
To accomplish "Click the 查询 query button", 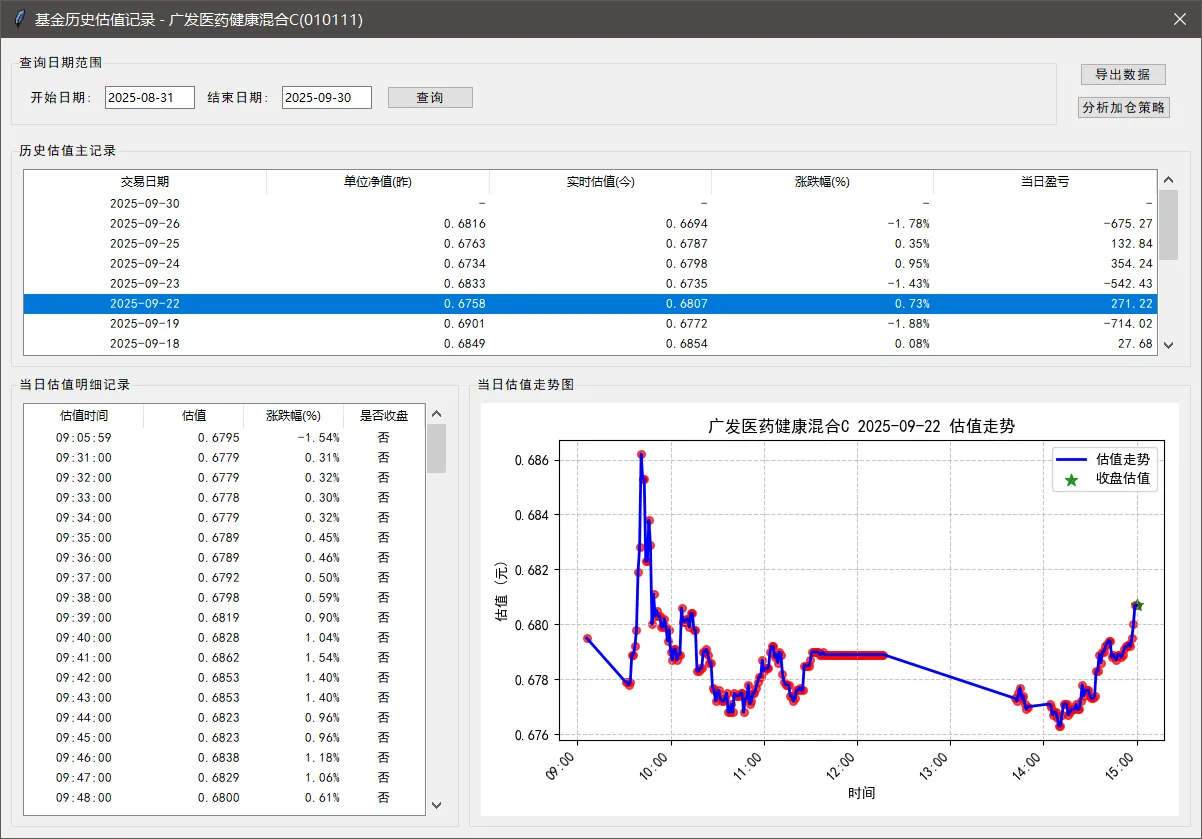I will (x=430, y=97).
